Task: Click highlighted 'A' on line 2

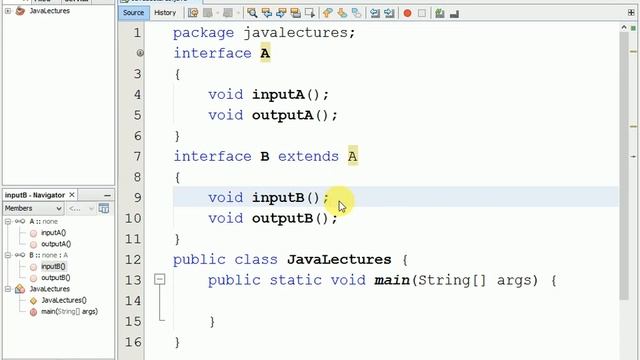Action: (x=265, y=53)
